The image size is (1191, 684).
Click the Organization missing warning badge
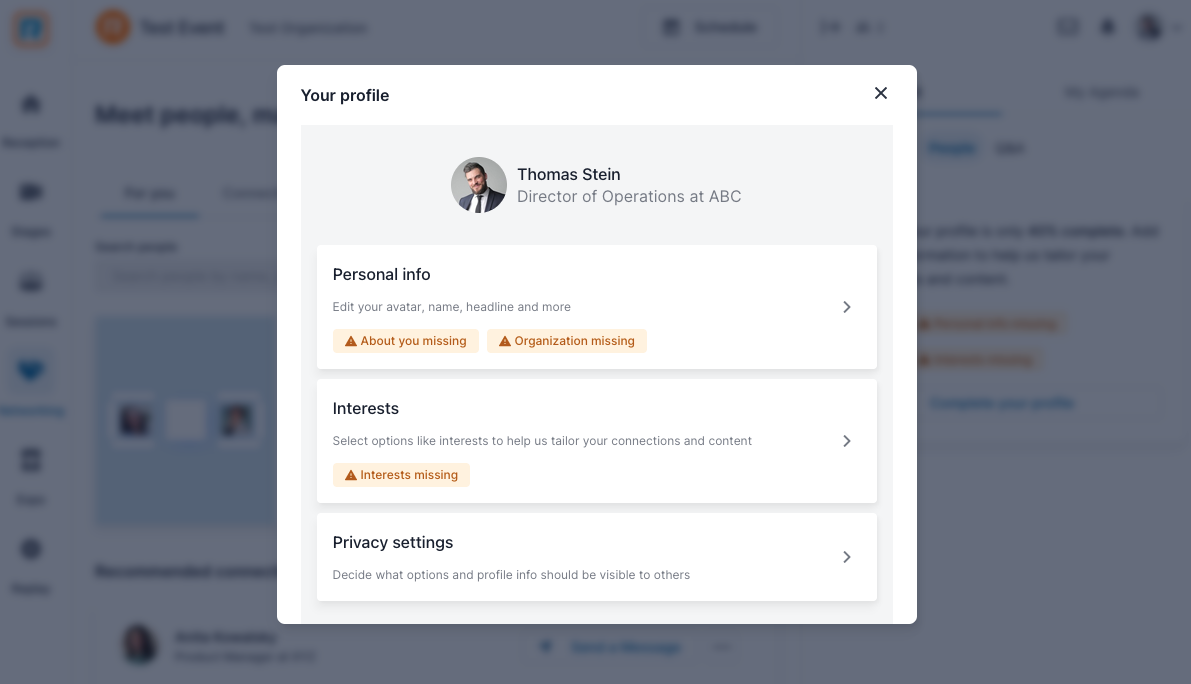click(x=567, y=341)
